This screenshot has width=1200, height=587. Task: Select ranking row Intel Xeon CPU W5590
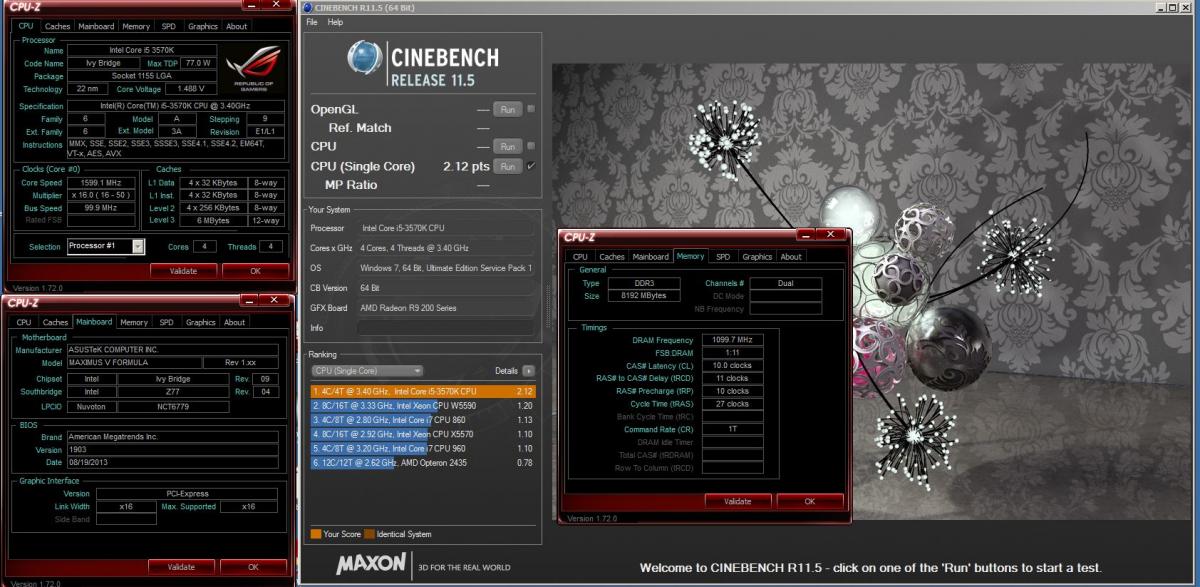(422, 406)
